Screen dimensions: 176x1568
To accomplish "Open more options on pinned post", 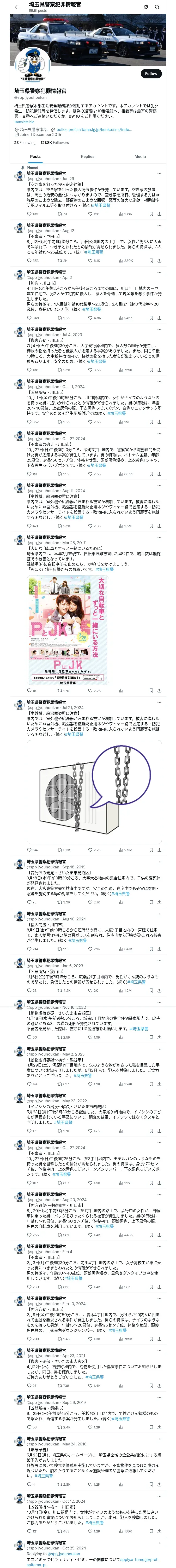I will tap(159, 172).
